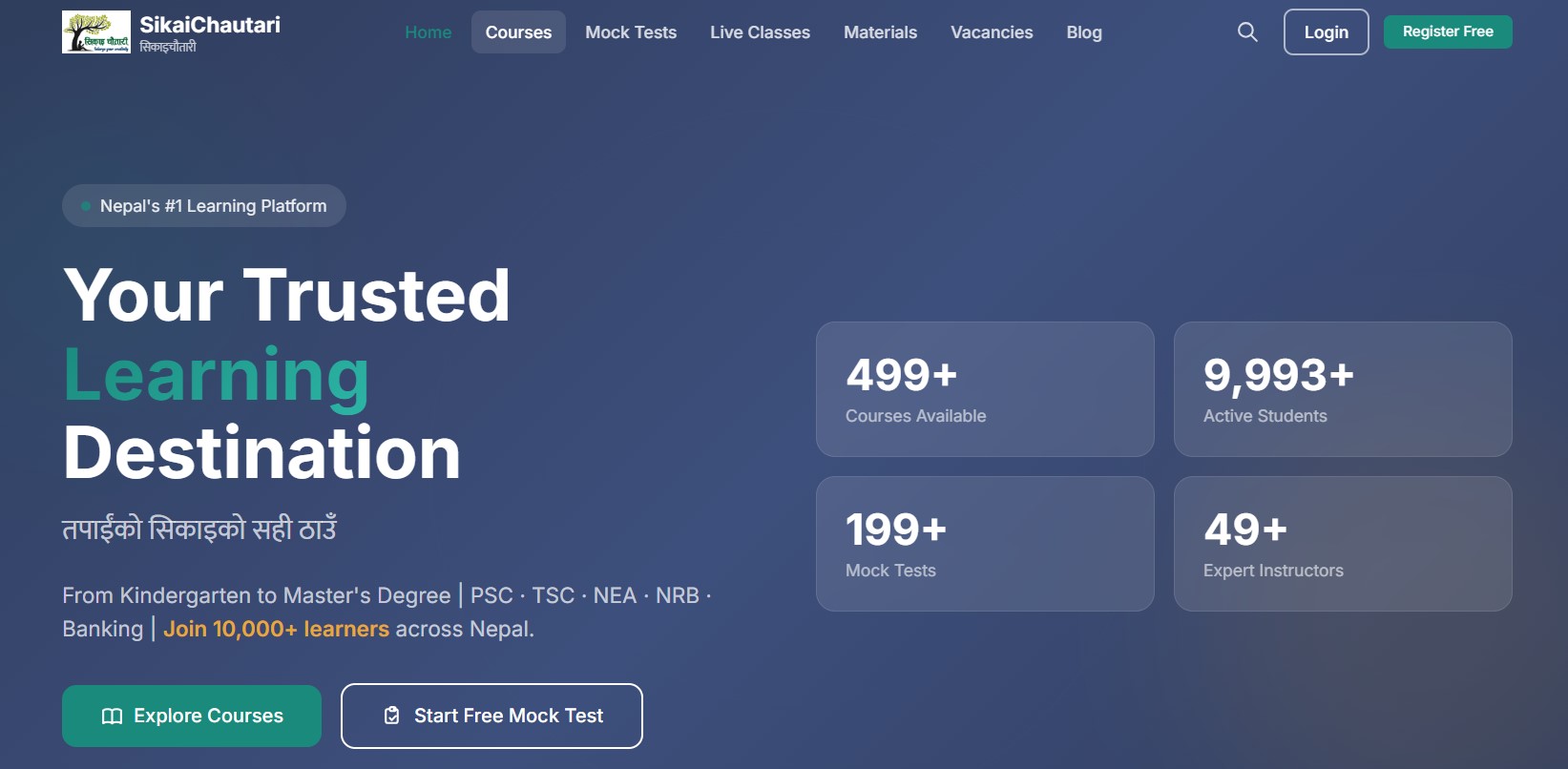
Task: Open the search magnifier icon
Action: [1247, 31]
